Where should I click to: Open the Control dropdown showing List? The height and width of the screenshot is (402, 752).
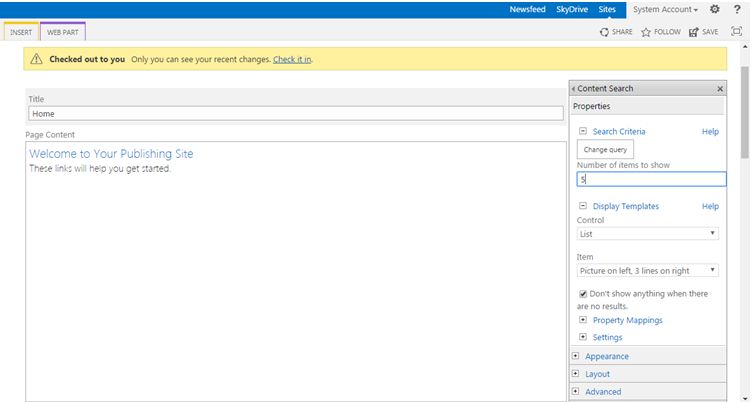(x=647, y=234)
